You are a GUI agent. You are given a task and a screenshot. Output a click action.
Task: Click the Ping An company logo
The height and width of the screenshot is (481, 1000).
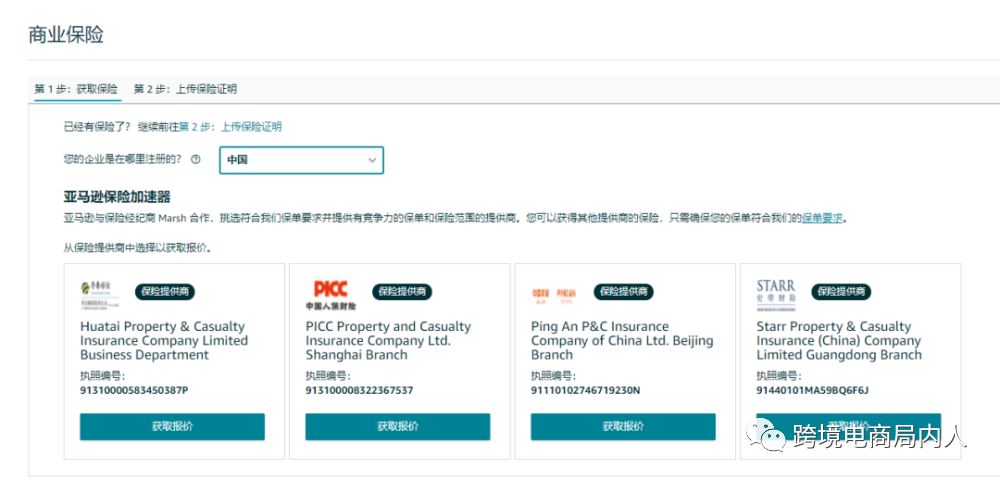click(554, 293)
